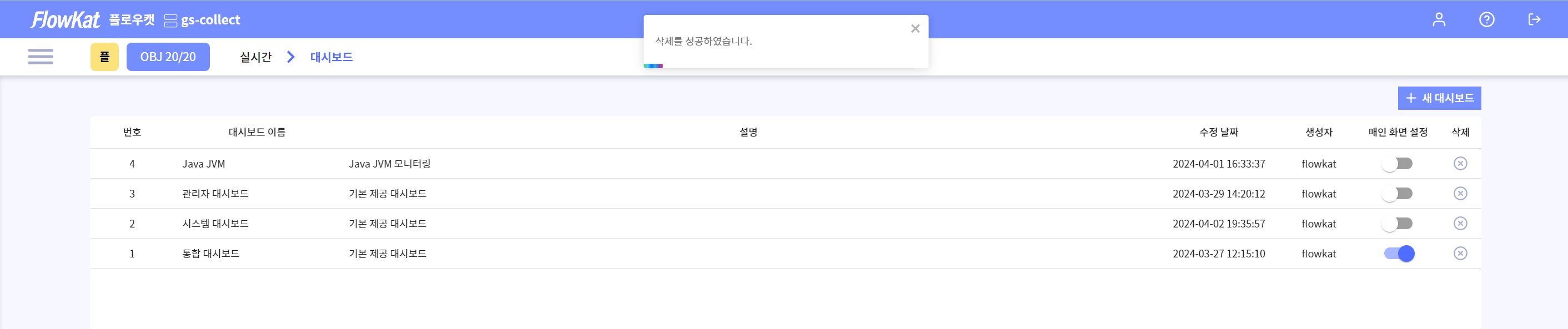Select the 실시간 breadcrumb menu
The image size is (1568, 329).
pyautogui.click(x=255, y=57)
